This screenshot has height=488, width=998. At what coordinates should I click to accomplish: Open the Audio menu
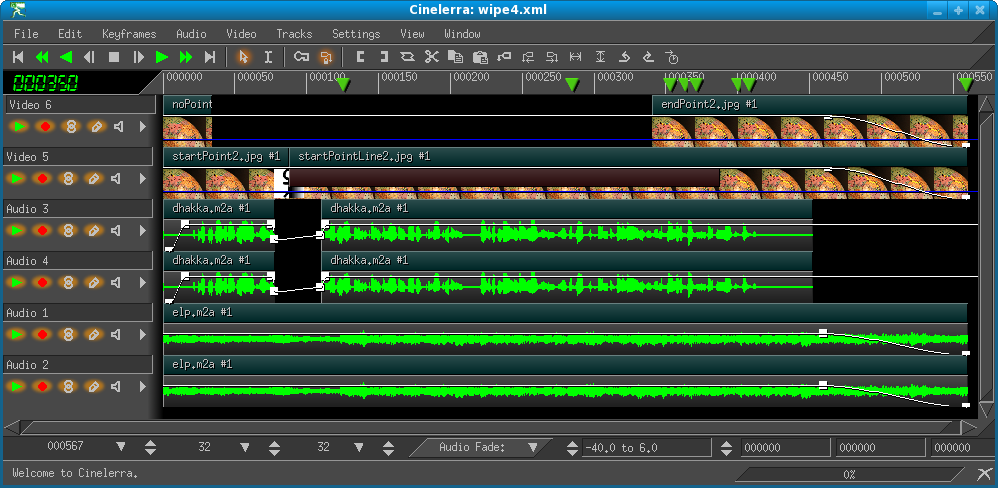[x=191, y=34]
